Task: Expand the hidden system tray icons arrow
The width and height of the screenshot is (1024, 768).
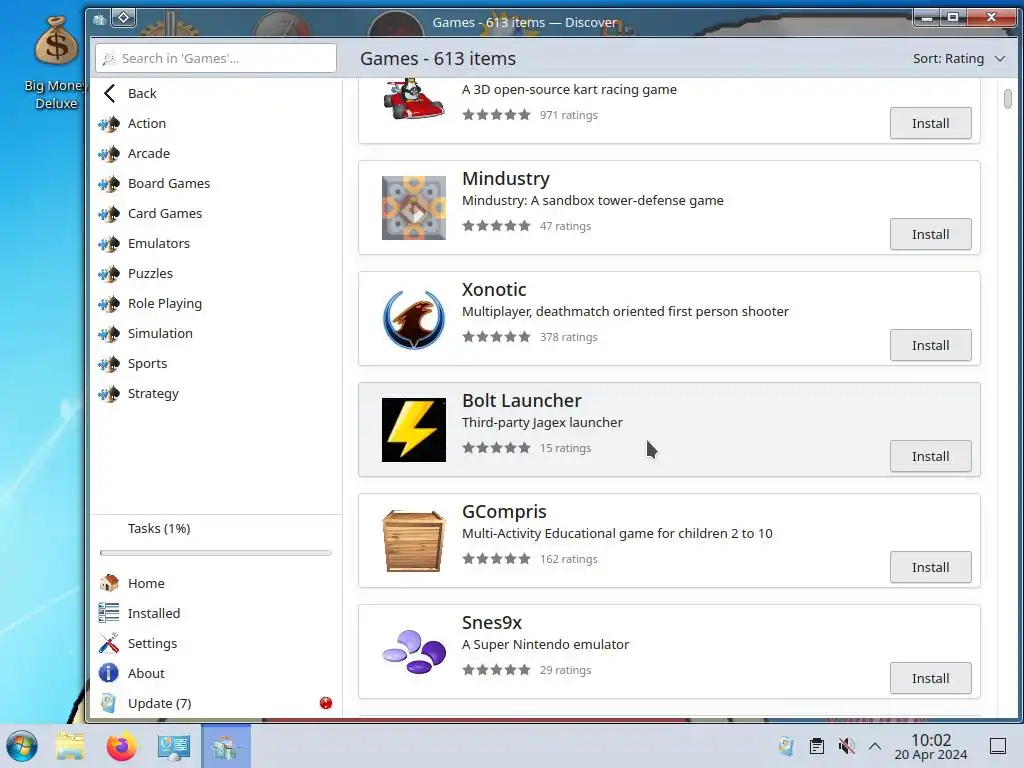Action: [x=875, y=746]
